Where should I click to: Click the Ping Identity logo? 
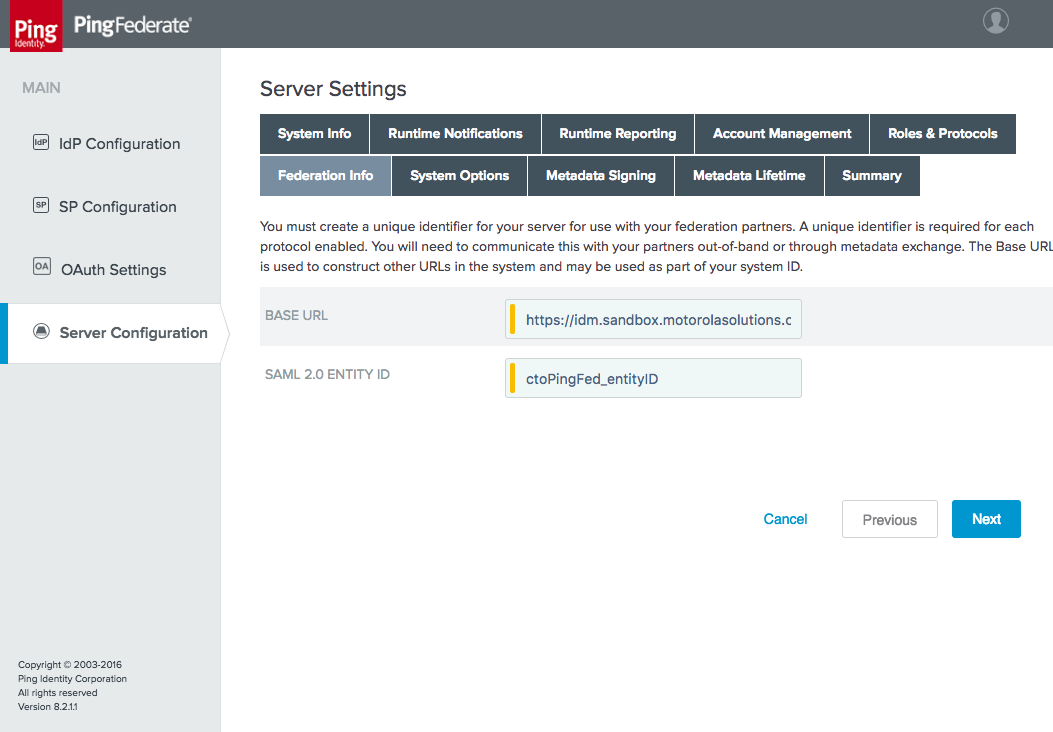[x=36, y=26]
